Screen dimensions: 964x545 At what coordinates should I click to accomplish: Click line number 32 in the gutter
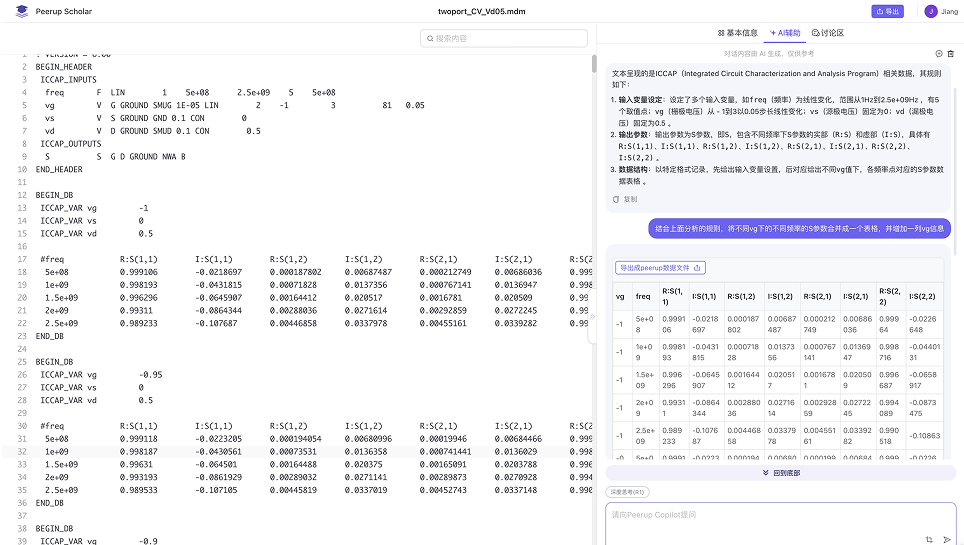pos(22,452)
